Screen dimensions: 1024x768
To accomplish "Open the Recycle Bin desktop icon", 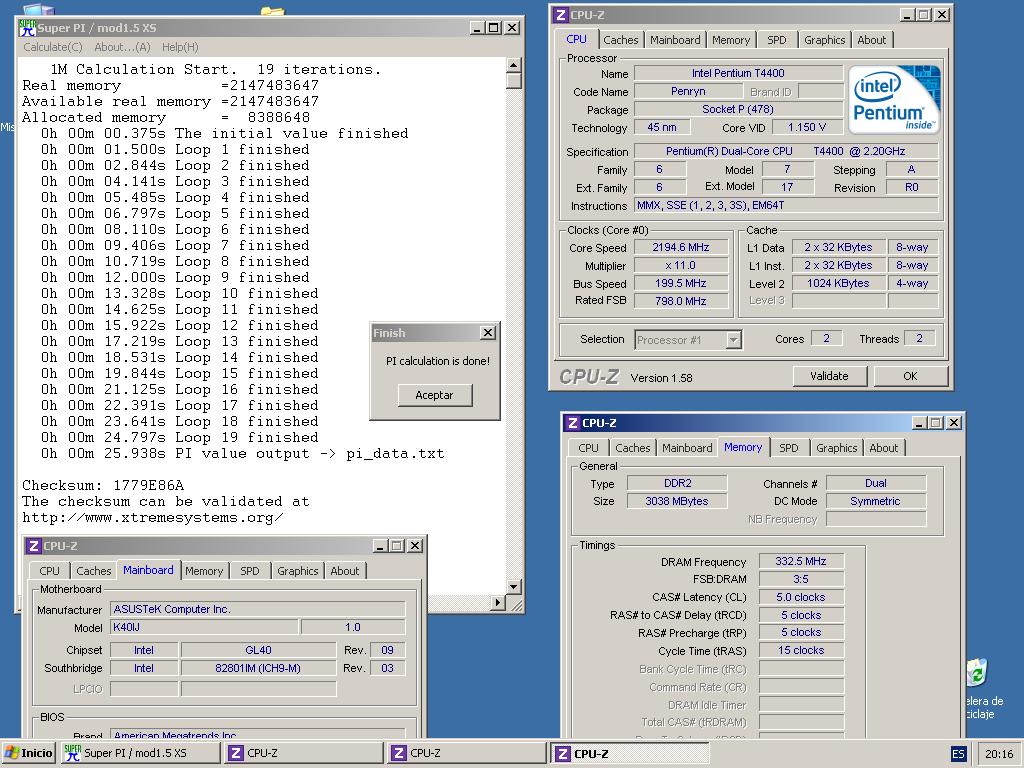I will (976, 673).
